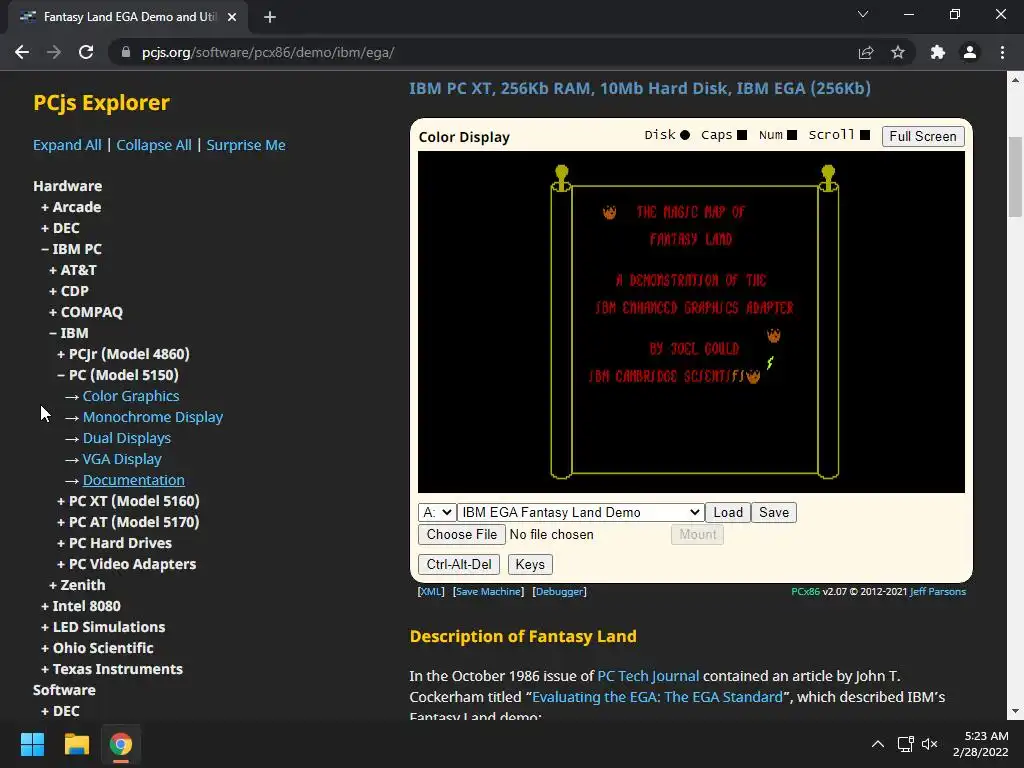Expand the Ohio Scientific tree node
This screenshot has height=768, width=1024.
(97, 648)
